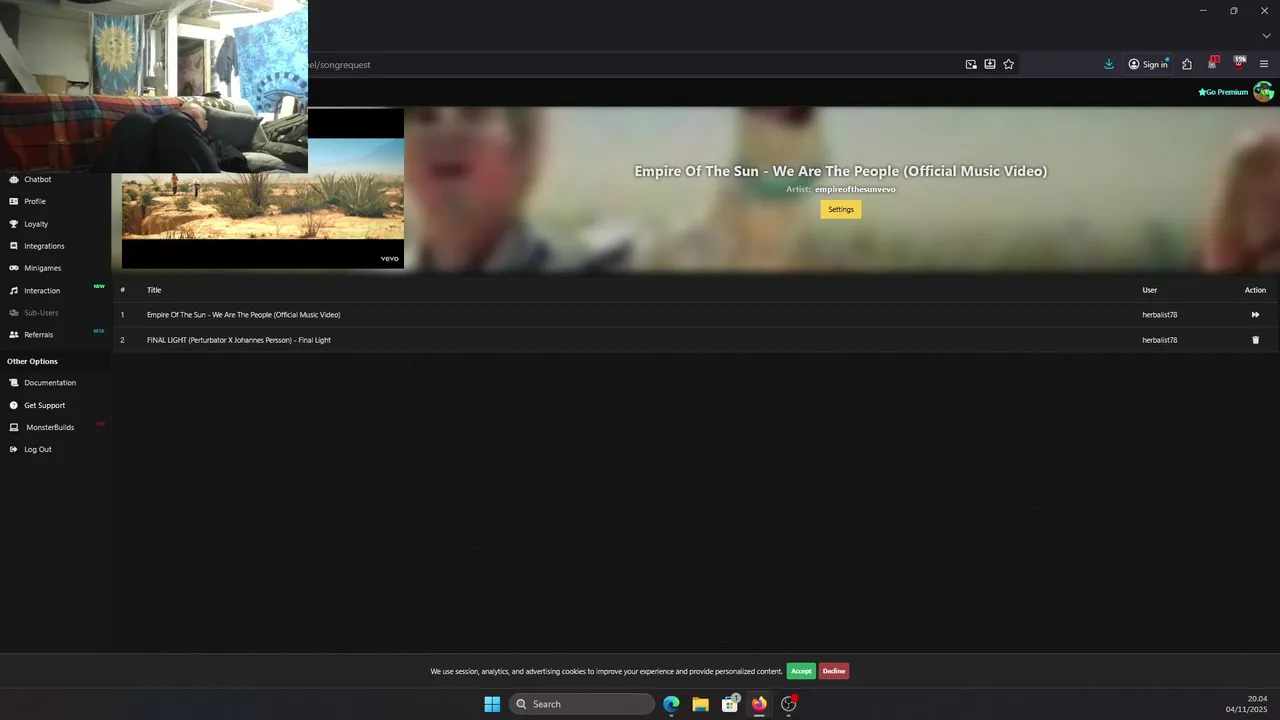The image size is (1280, 720).
Task: Click the install-app address bar icon
Action: click(x=990, y=64)
